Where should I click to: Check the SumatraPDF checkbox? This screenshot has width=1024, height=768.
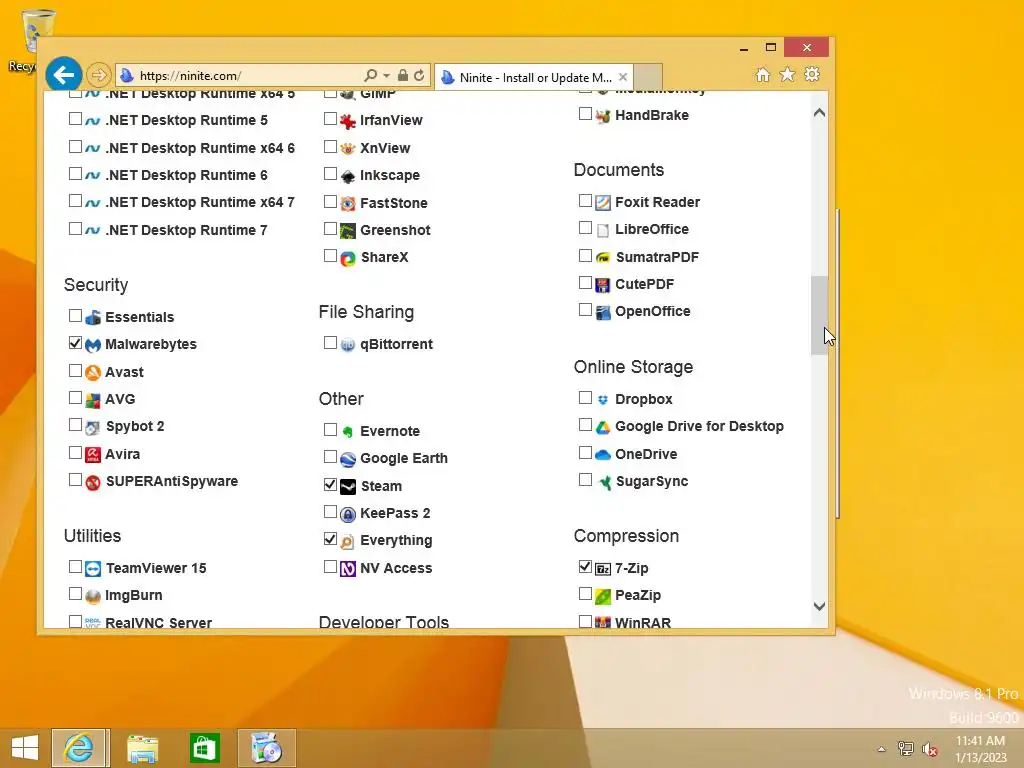[585, 255]
